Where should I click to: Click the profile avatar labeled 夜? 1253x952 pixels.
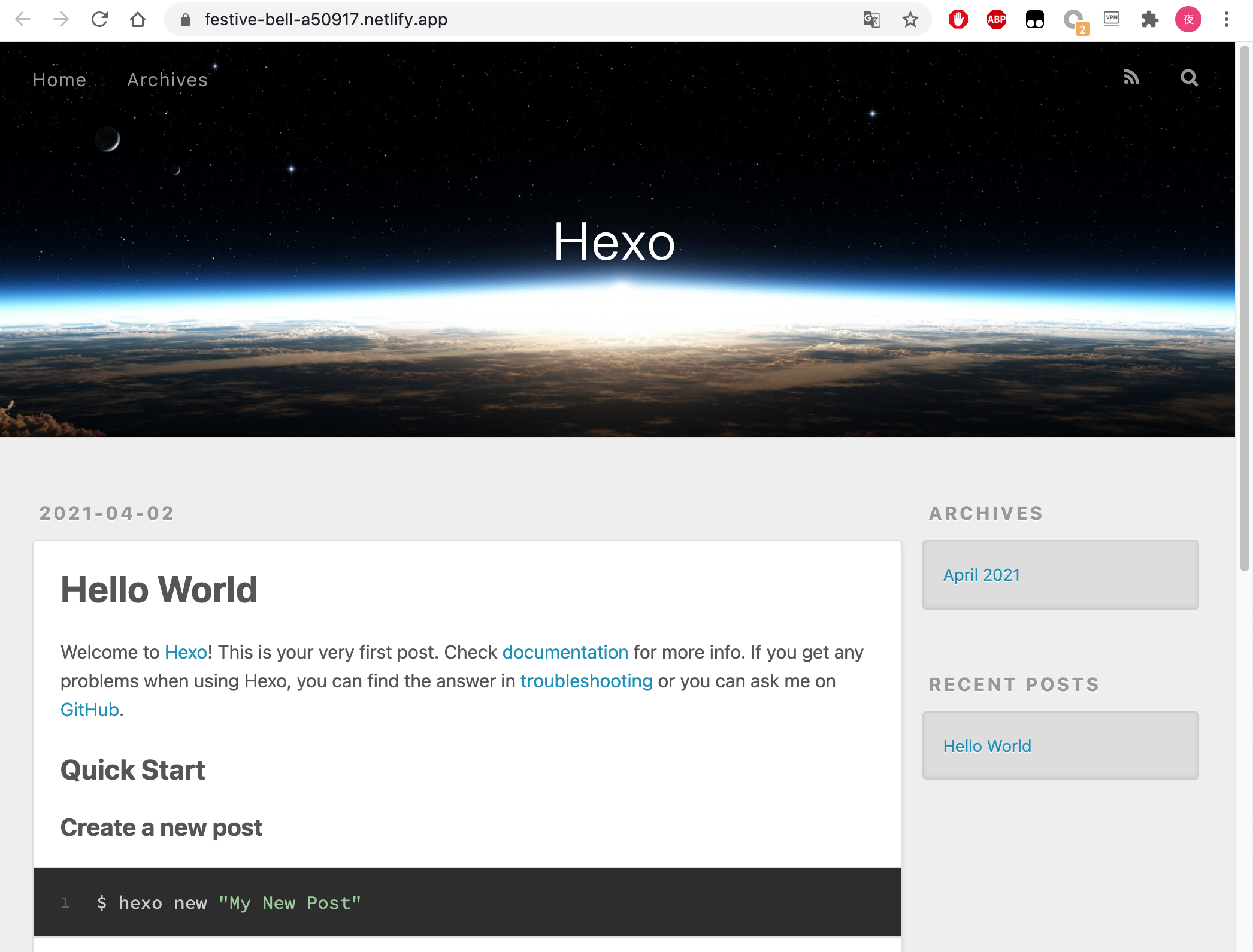[1188, 19]
